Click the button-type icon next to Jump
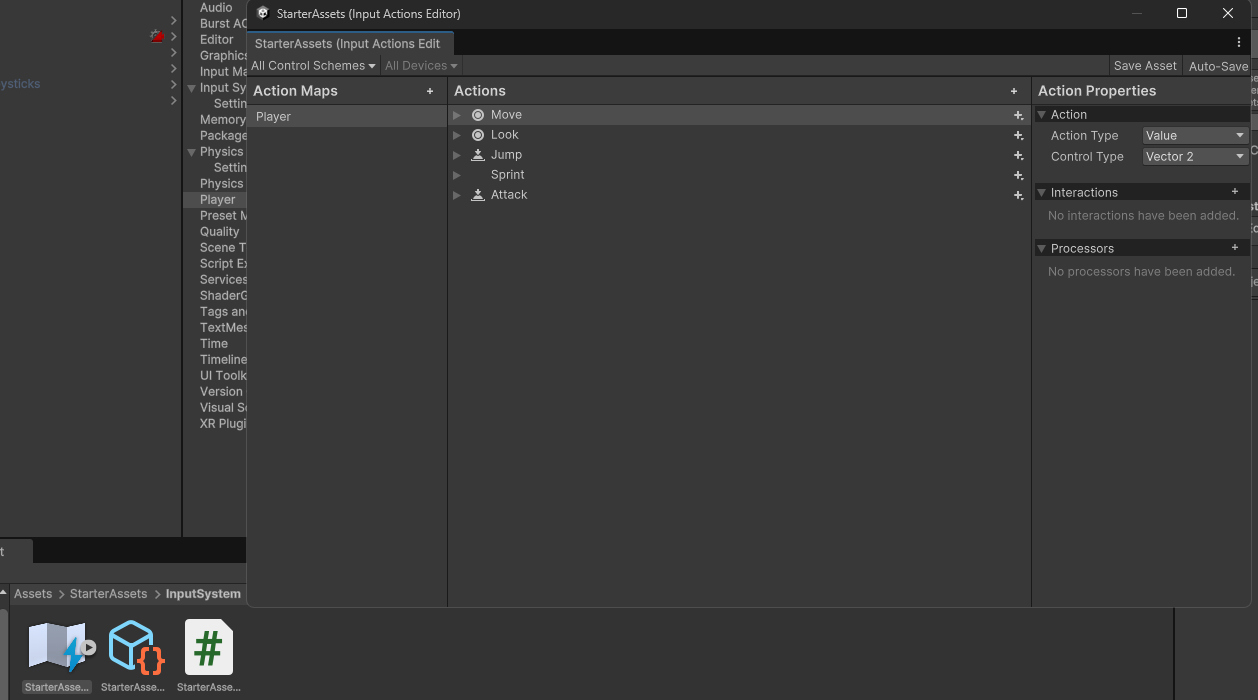Screen dimensions: 1258x700 tap(477, 154)
